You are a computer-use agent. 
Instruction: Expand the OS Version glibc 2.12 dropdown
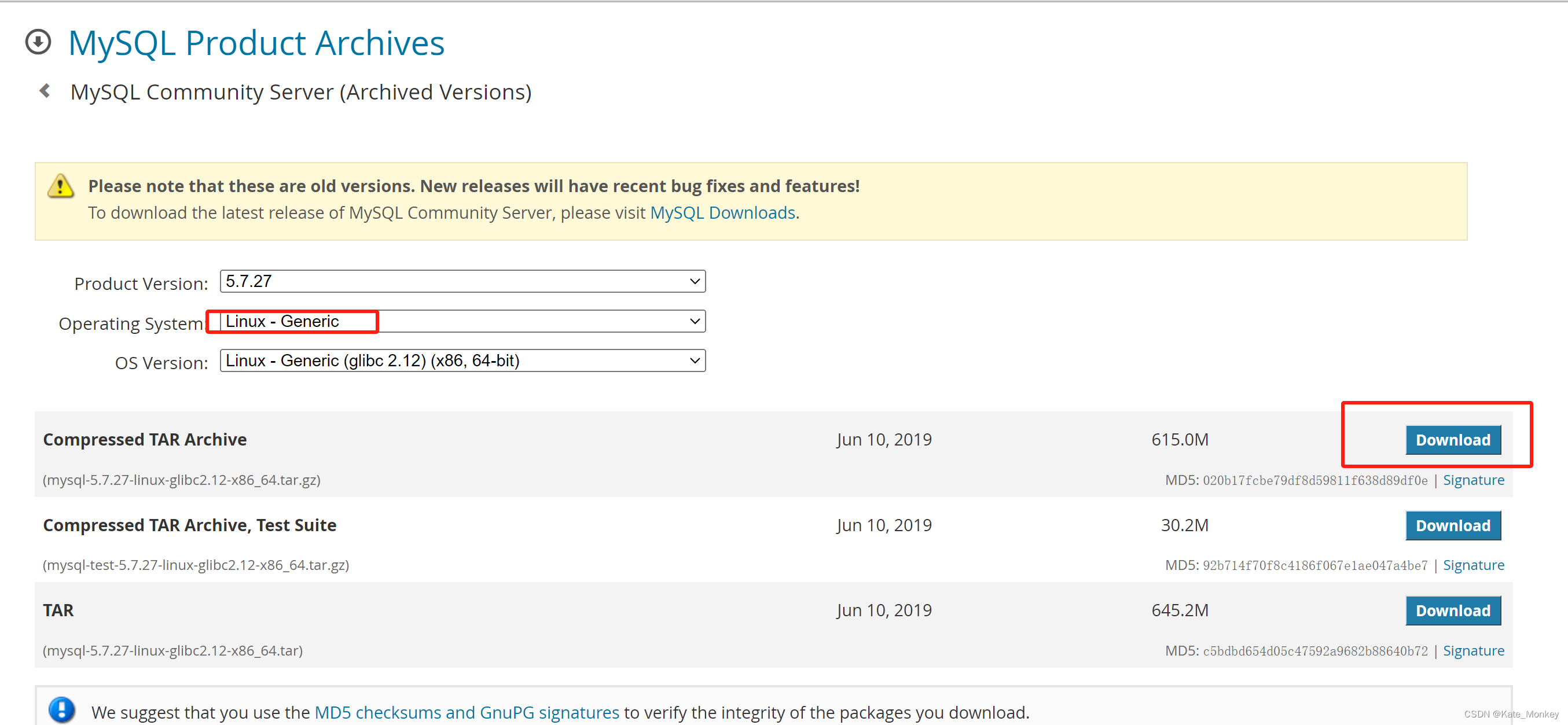pyautogui.click(x=462, y=360)
